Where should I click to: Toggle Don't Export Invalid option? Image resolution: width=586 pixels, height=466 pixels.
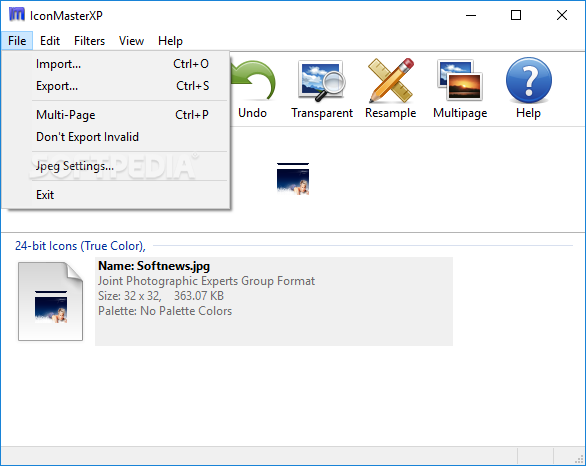116,137
